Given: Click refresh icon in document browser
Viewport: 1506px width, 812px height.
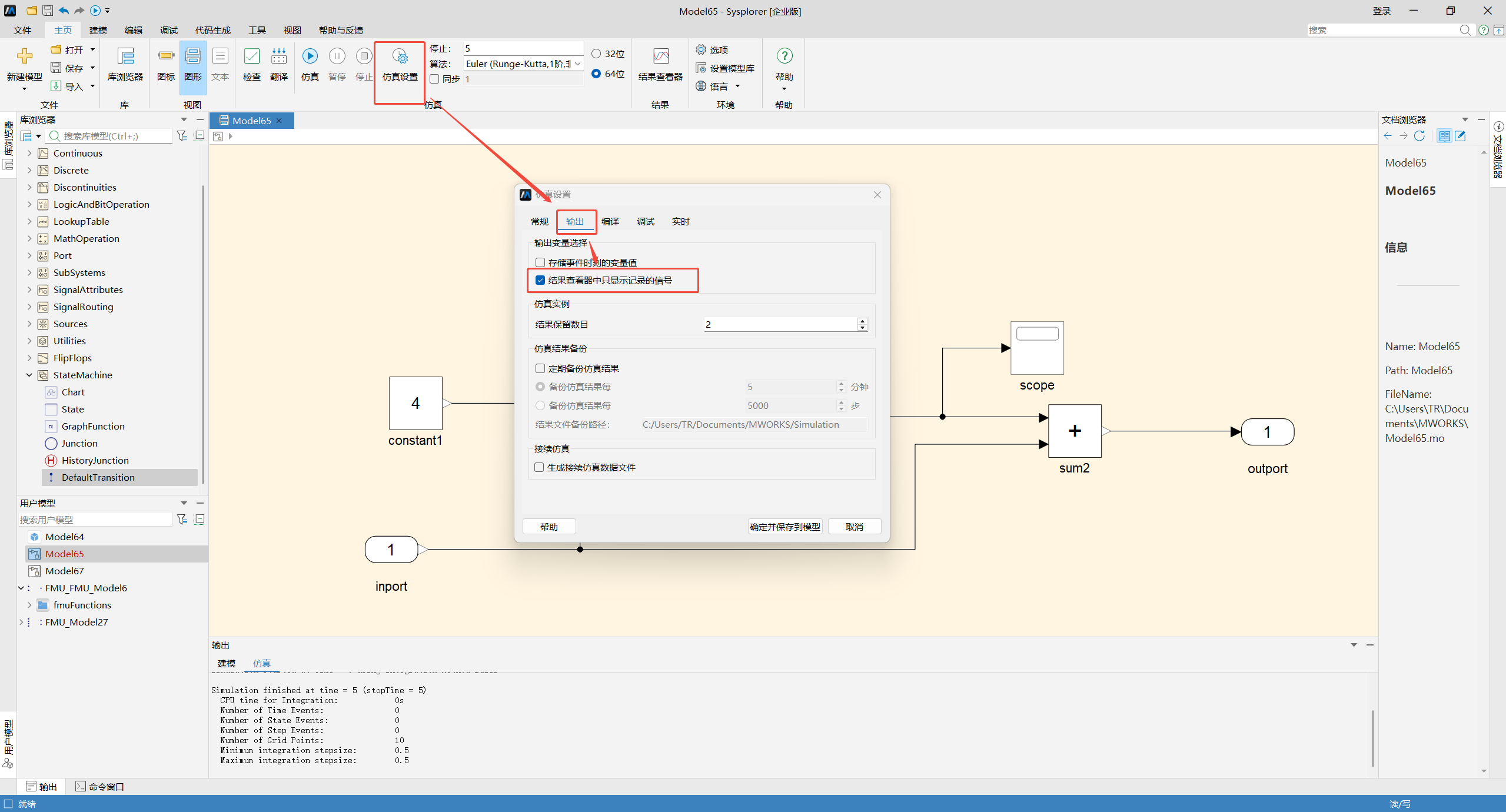Looking at the screenshot, I should tap(1419, 136).
